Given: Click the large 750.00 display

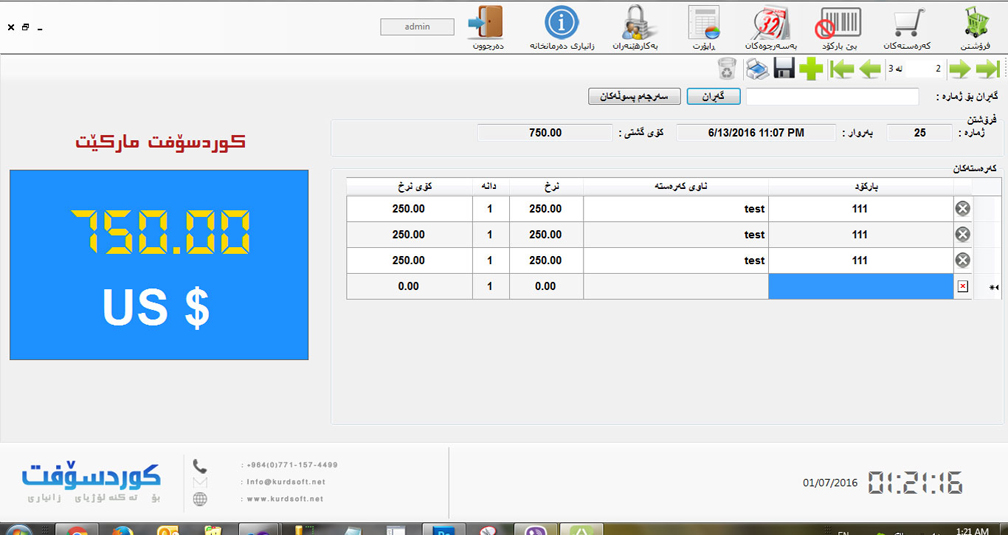Looking at the screenshot, I should (160, 231).
